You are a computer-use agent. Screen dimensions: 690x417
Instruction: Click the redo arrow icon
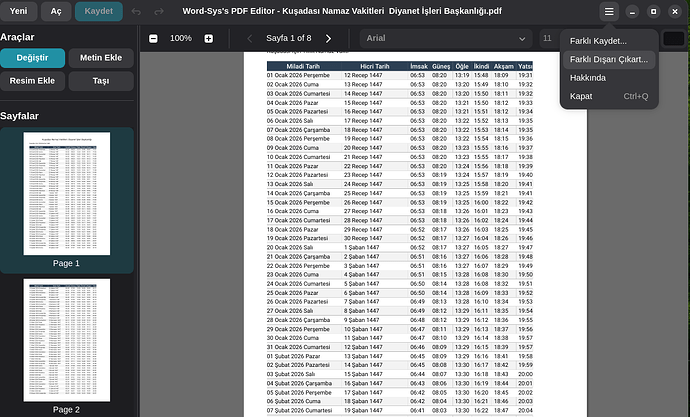coord(160,12)
